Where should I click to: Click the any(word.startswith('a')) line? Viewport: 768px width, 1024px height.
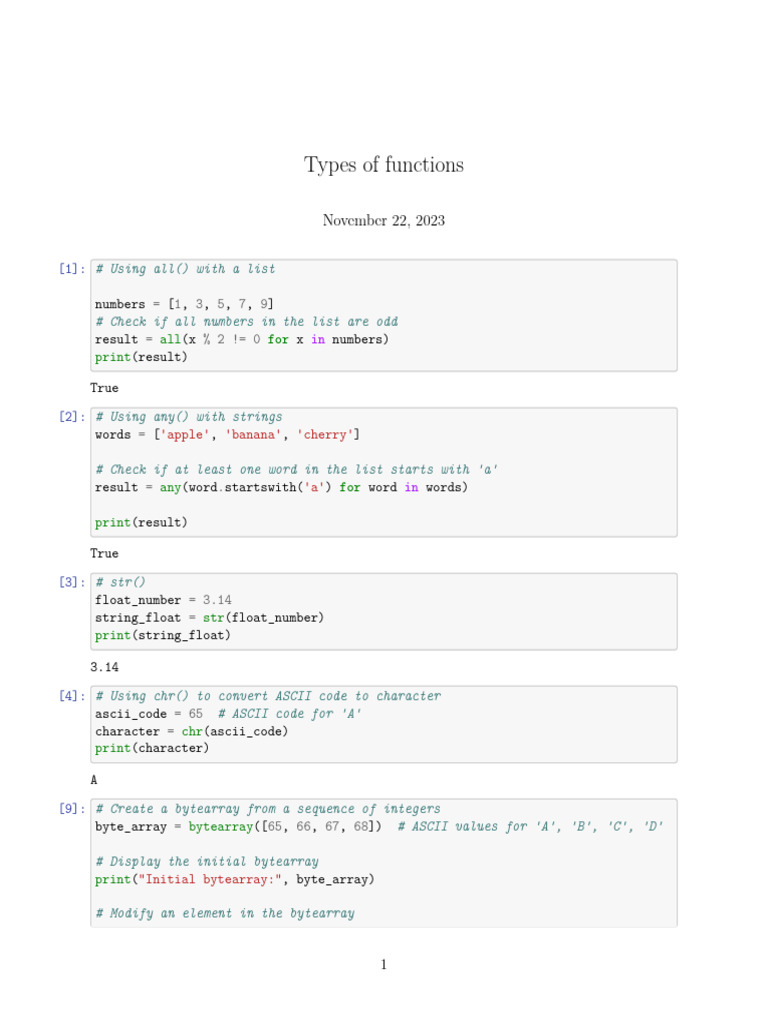281,488
